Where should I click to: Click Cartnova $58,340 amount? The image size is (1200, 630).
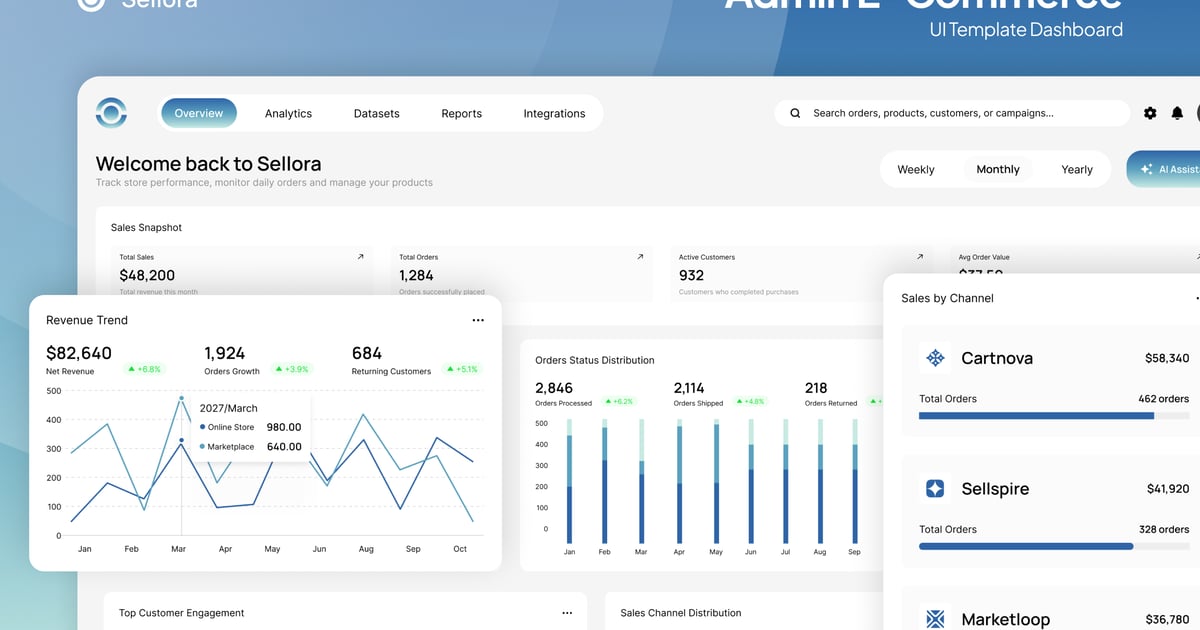tap(1167, 358)
